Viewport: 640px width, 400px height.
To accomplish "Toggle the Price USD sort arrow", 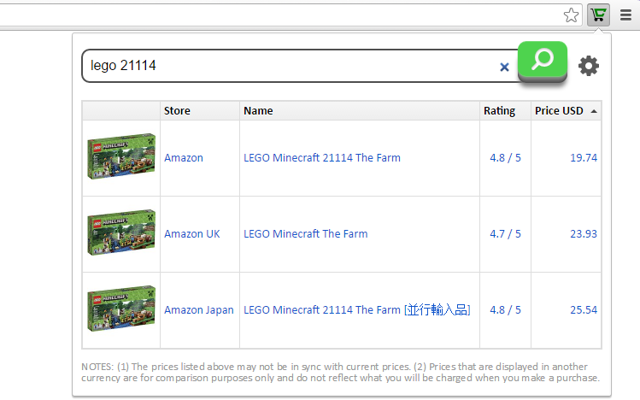I will [x=594, y=111].
